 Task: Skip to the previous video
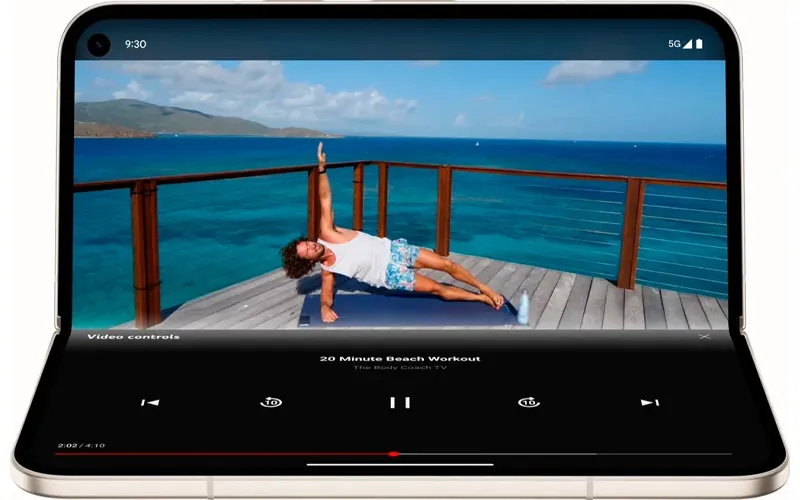(150, 402)
